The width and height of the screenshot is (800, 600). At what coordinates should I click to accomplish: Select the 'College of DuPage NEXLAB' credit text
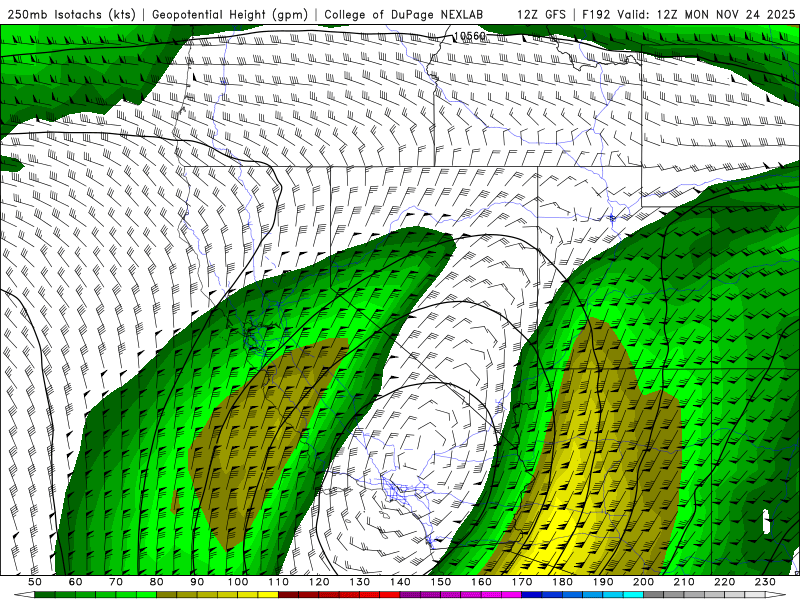click(404, 14)
